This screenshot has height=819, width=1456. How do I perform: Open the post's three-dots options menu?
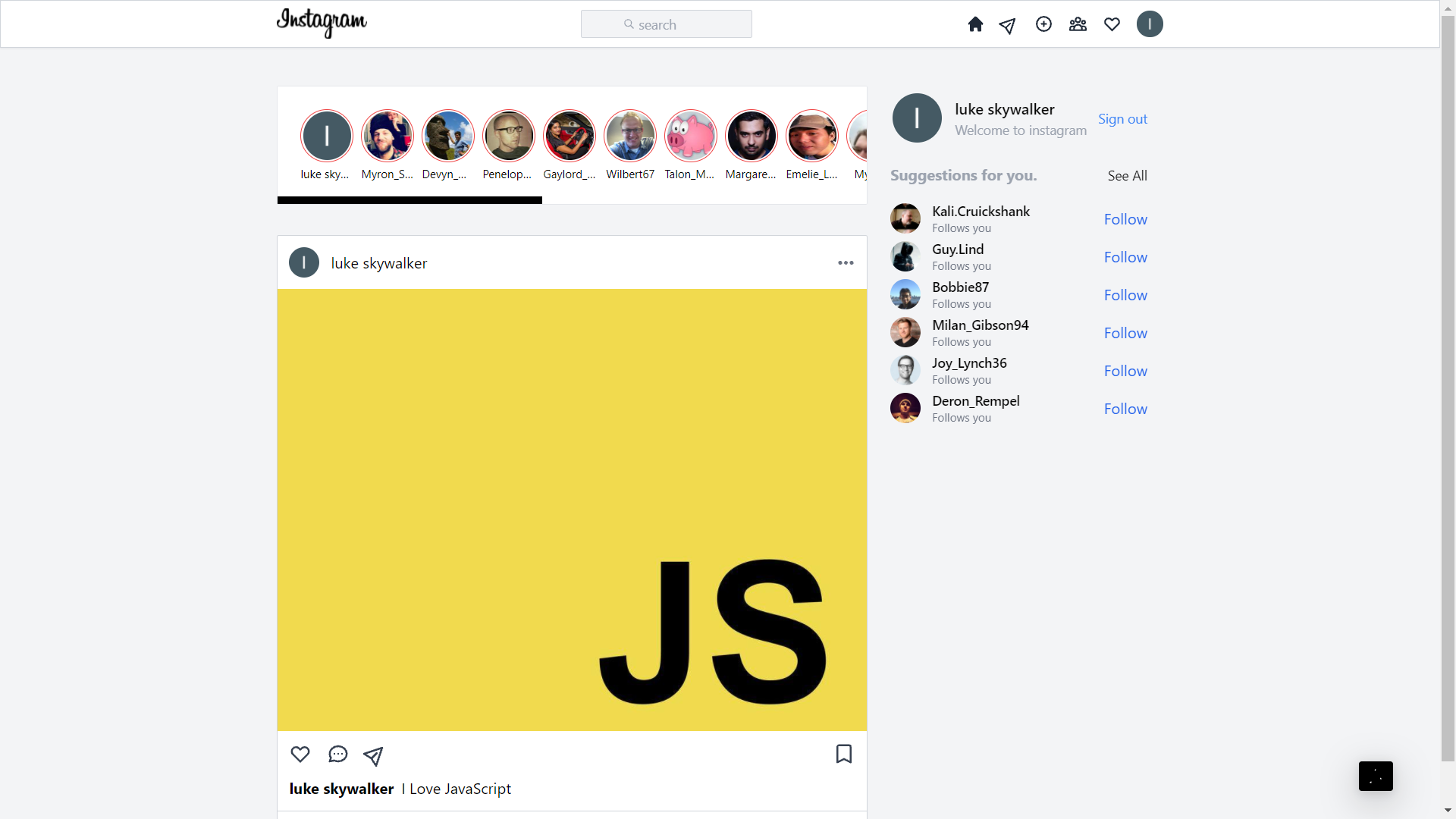846,263
